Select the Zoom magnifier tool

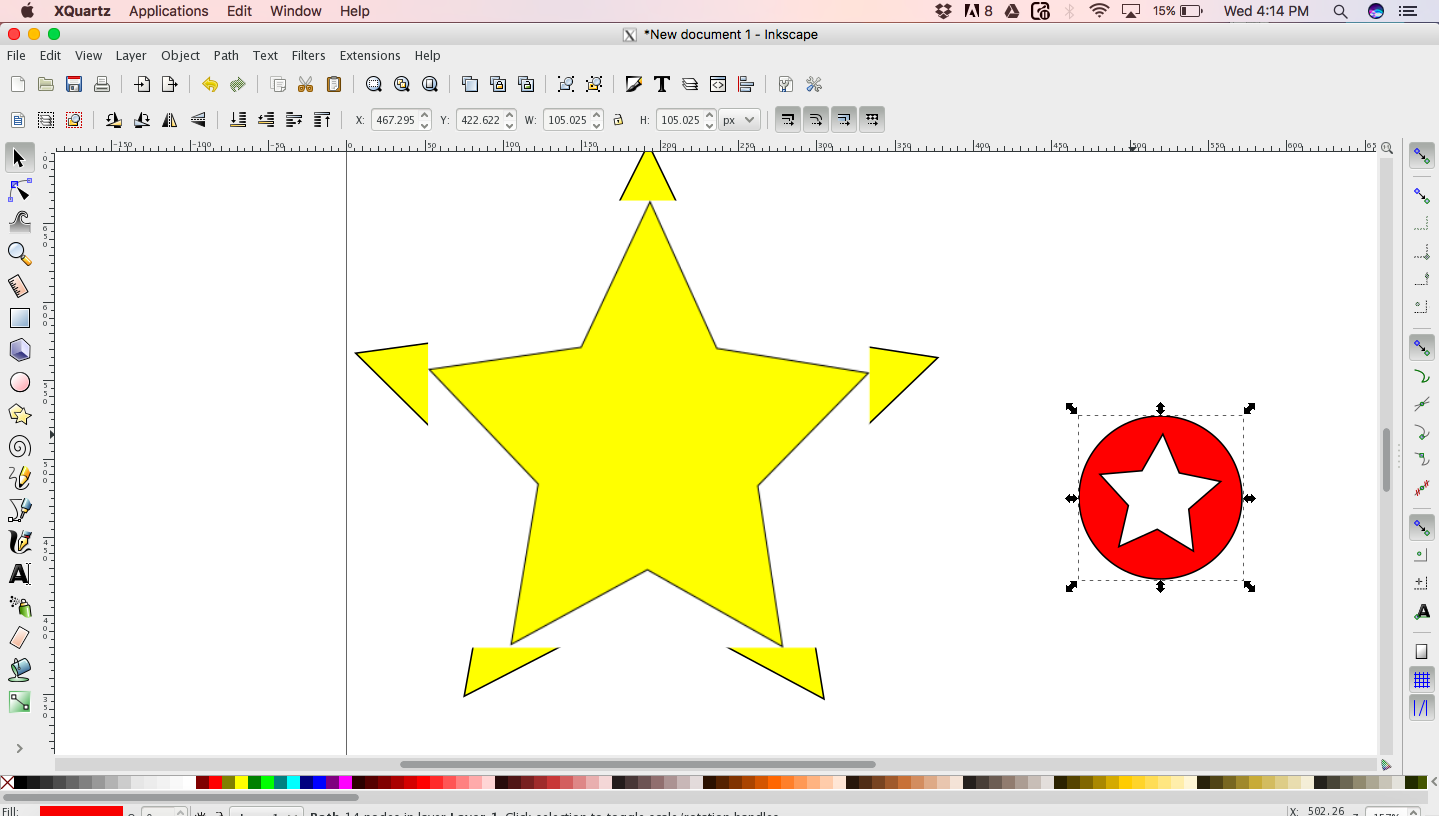(x=19, y=254)
